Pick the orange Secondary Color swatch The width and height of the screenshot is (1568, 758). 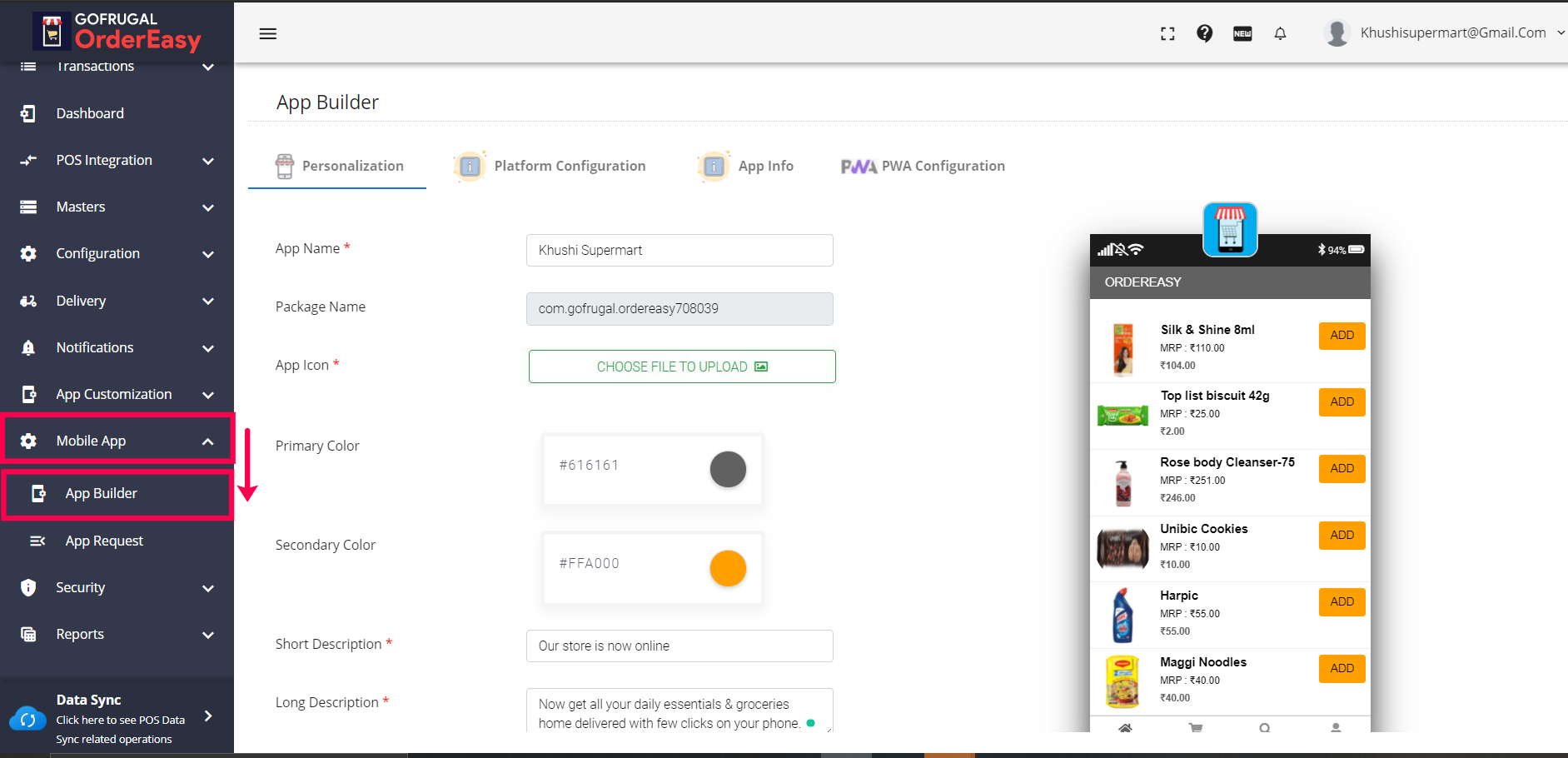[728, 568]
